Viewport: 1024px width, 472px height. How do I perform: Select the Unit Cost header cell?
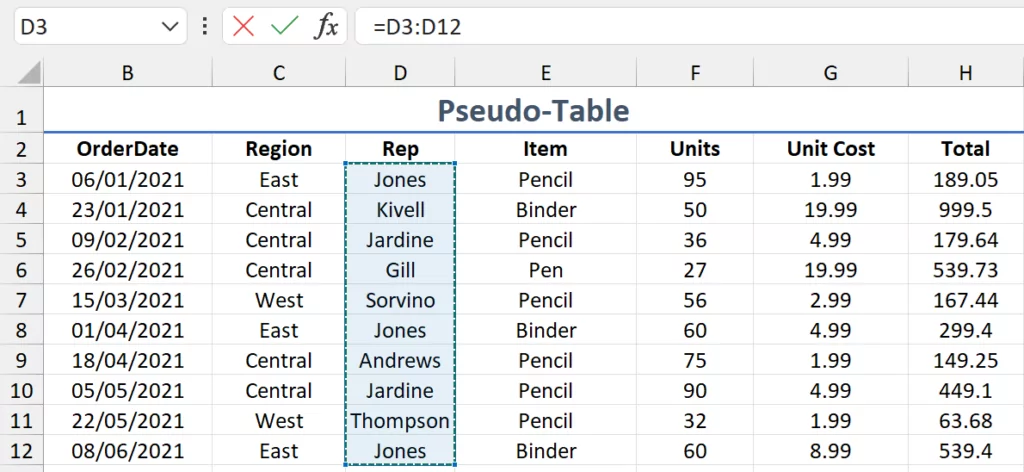click(x=830, y=149)
